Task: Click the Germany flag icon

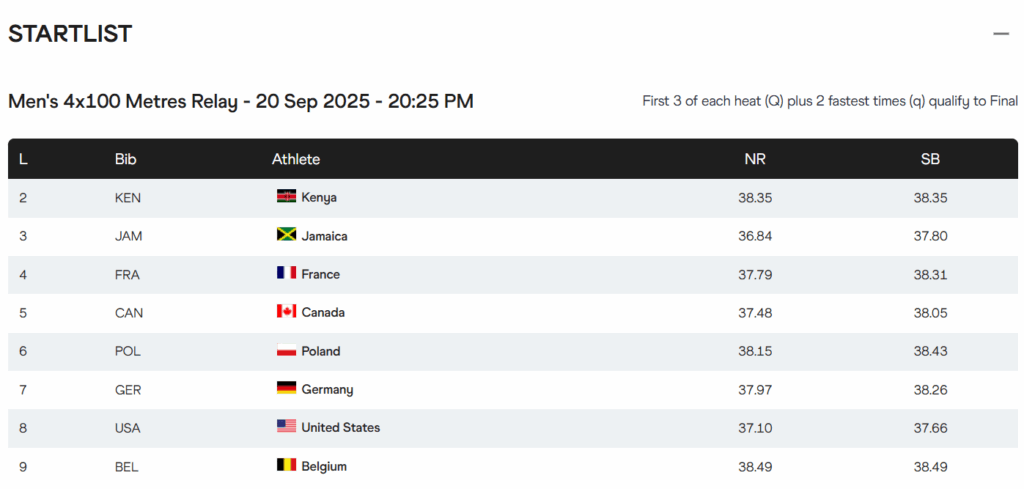Action: click(x=286, y=388)
